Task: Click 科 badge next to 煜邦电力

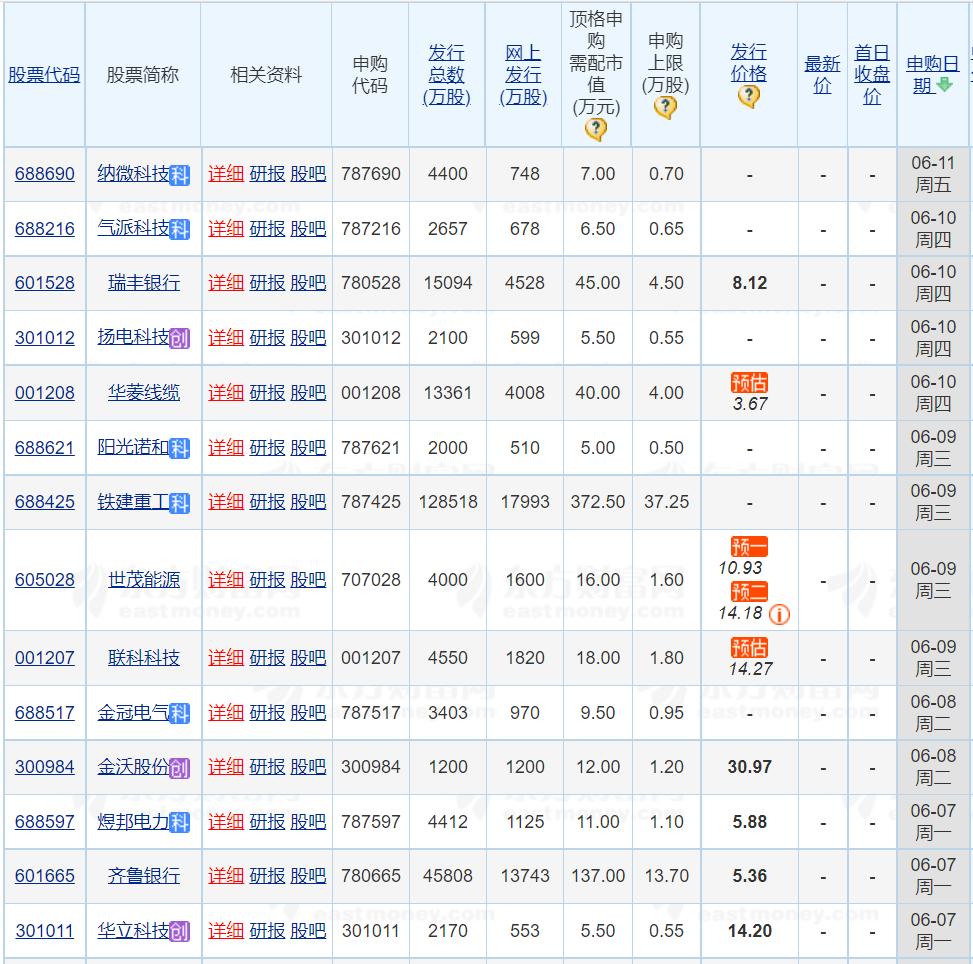Action: coord(179,822)
